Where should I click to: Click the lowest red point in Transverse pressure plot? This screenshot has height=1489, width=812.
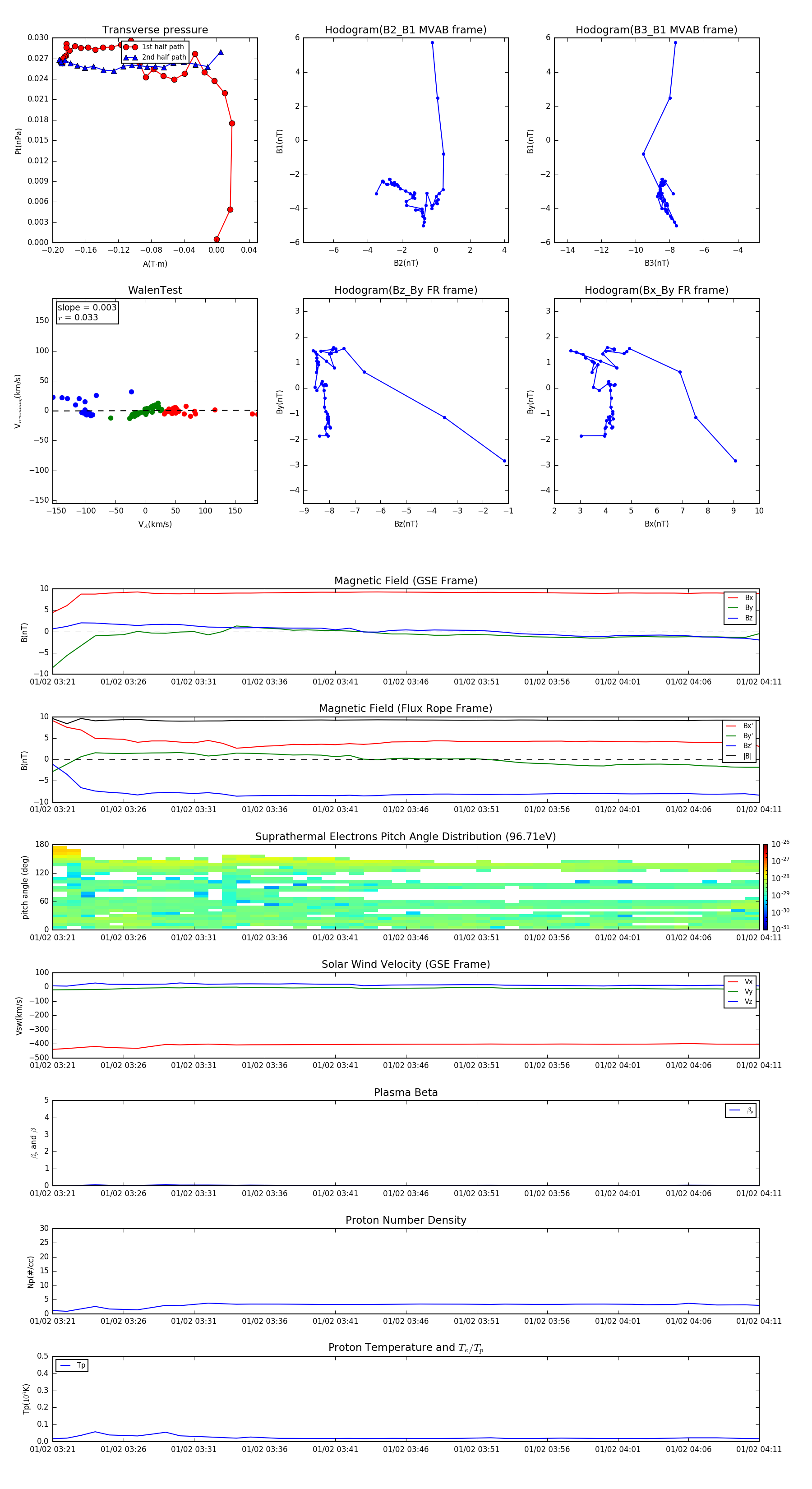pos(217,239)
